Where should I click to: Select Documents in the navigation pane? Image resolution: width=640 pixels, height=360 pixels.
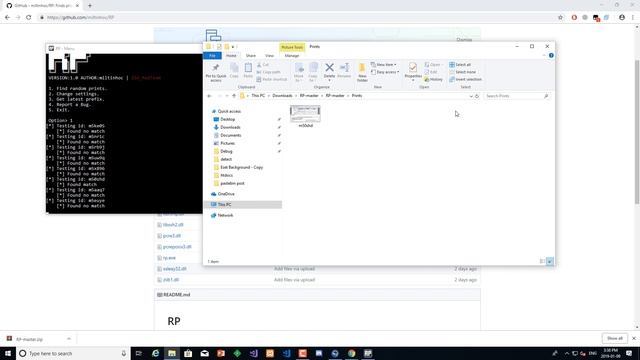coord(231,135)
